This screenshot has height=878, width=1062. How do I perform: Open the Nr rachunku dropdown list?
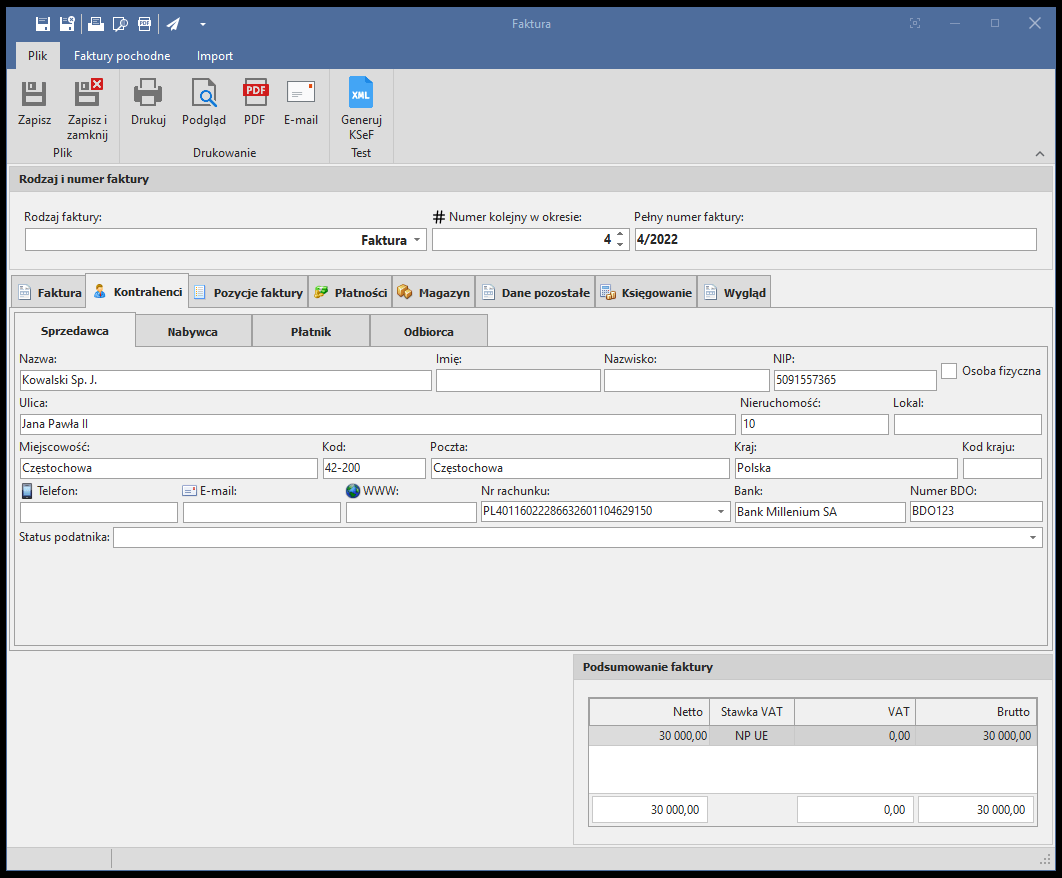pos(722,512)
